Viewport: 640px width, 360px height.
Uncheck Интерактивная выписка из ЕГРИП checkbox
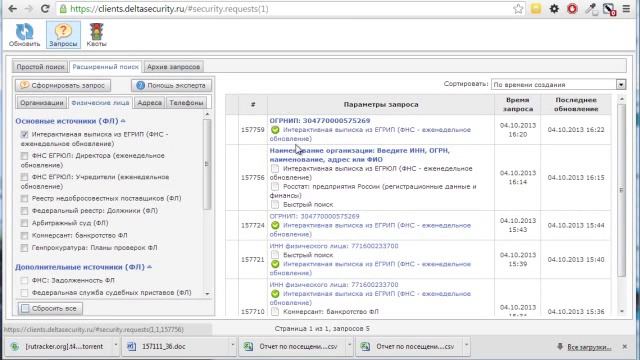click(x=24, y=134)
